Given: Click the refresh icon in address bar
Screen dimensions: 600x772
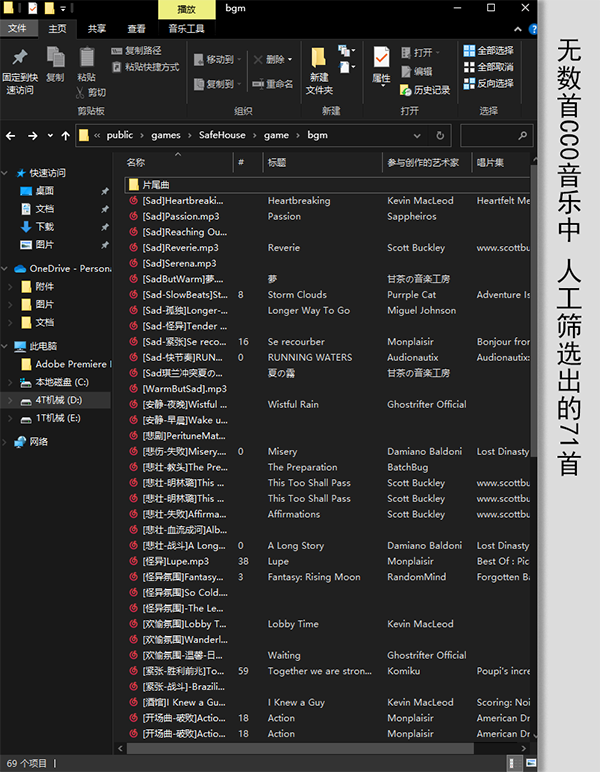Looking at the screenshot, I should click(x=440, y=135).
